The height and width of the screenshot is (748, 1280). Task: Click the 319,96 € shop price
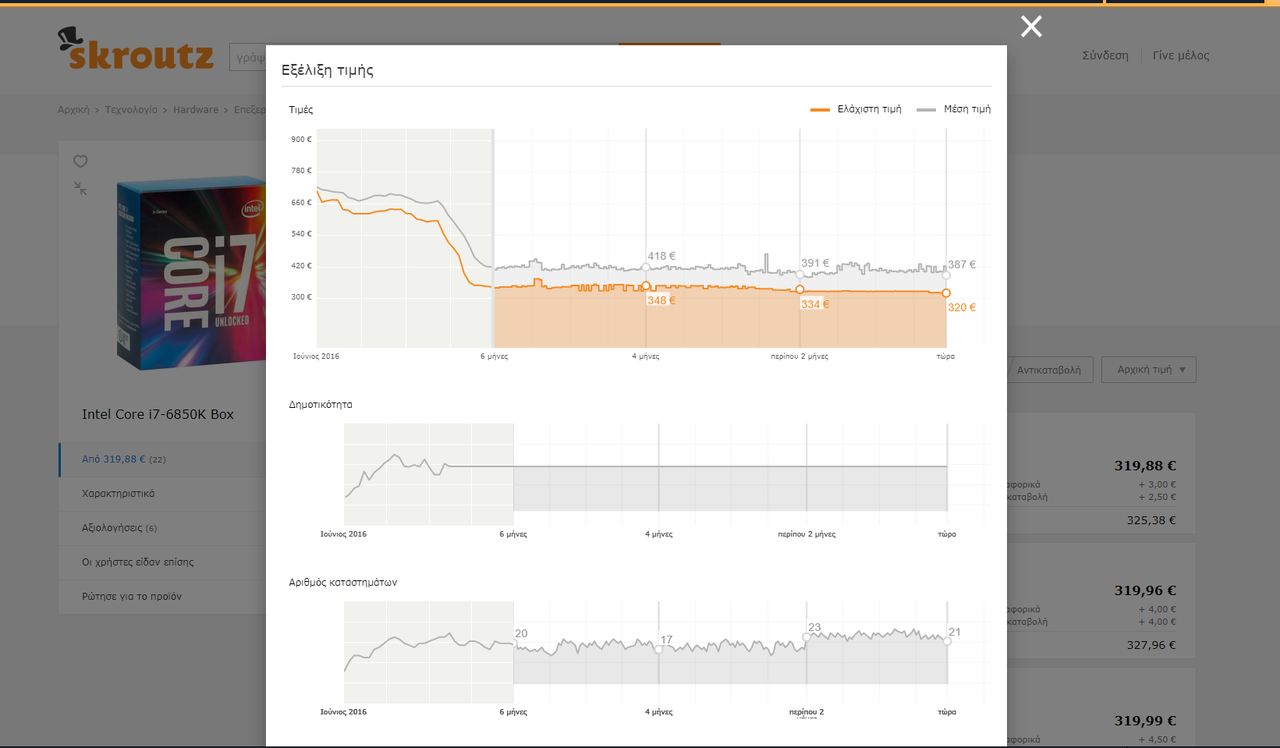1145,590
